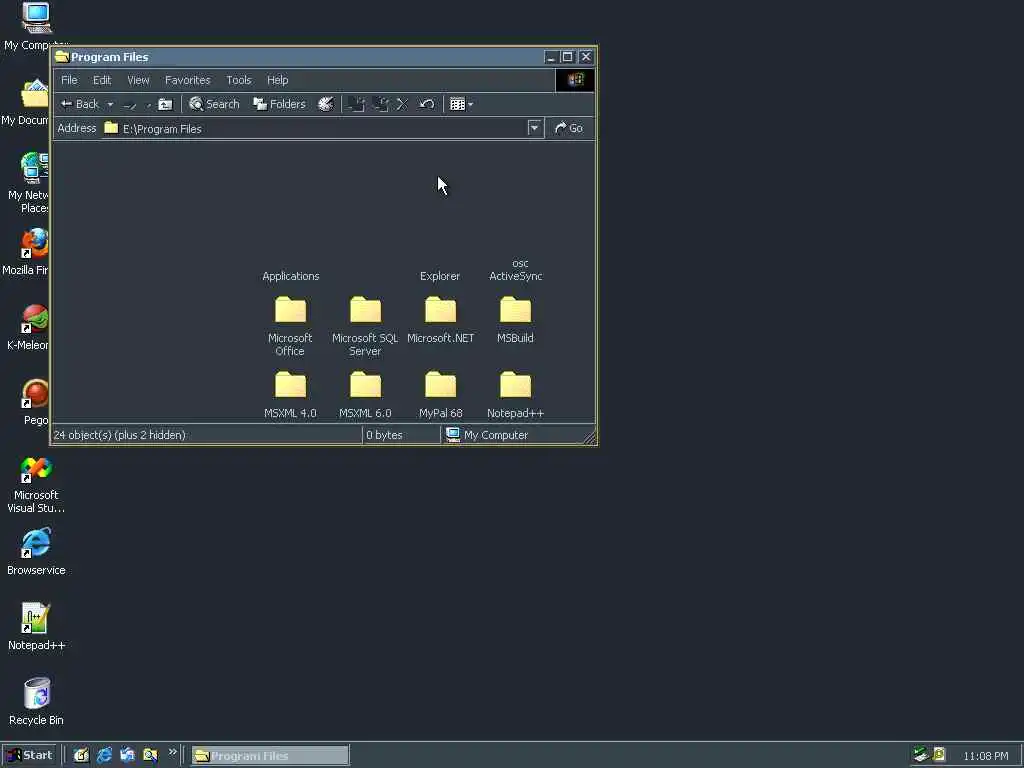The image size is (1024, 768).
Task: Click the Copy To toolbar icon
Action: [x=380, y=104]
